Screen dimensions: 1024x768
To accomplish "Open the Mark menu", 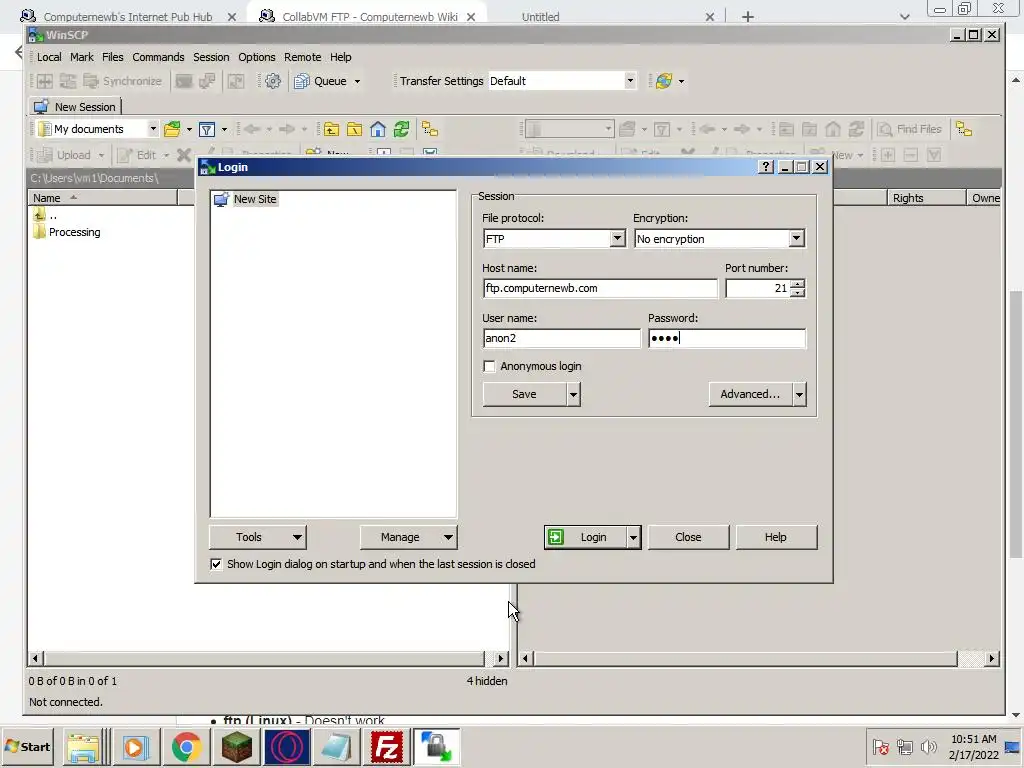I will coord(82,57).
